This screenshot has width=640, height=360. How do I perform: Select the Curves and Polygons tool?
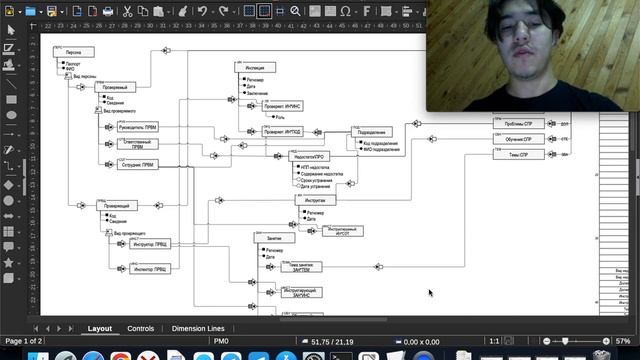[9, 150]
